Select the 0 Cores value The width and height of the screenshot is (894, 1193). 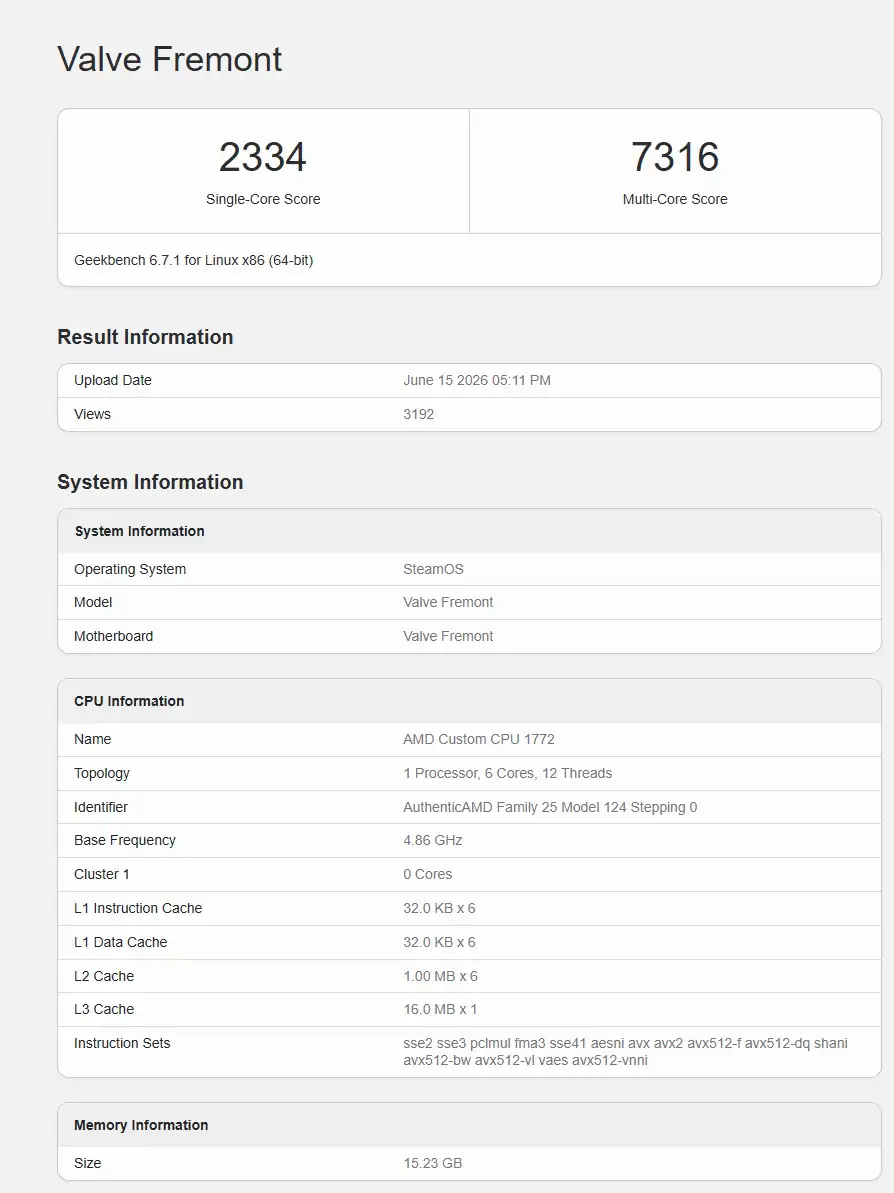428,875
